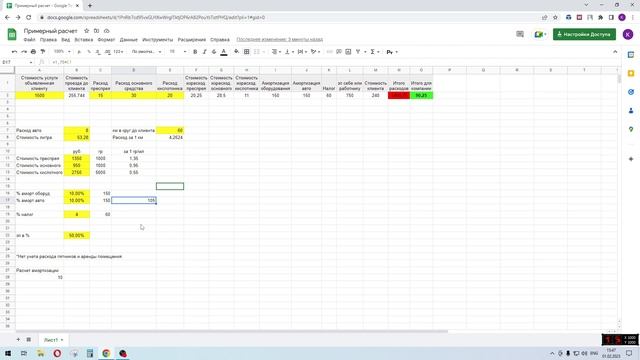The height and width of the screenshot is (360, 640).
Task: Click the Настройки Доступа share button
Action: pyautogui.click(x=584, y=34)
